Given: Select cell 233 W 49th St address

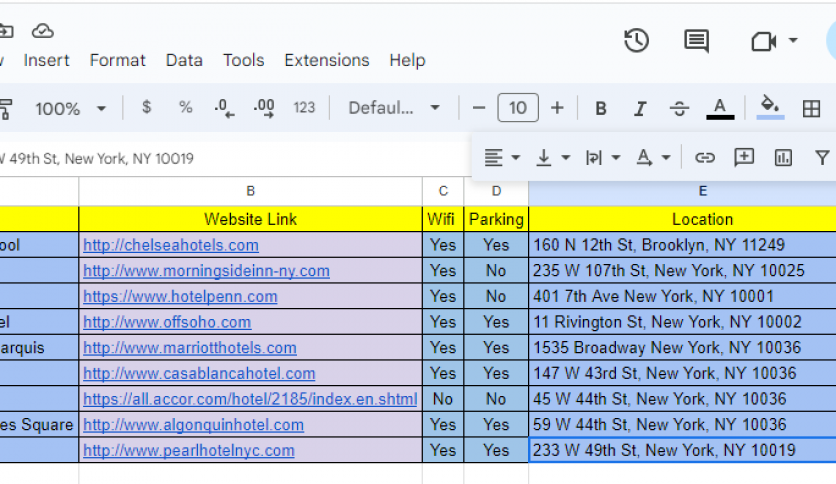Looking at the screenshot, I should pos(682,450).
